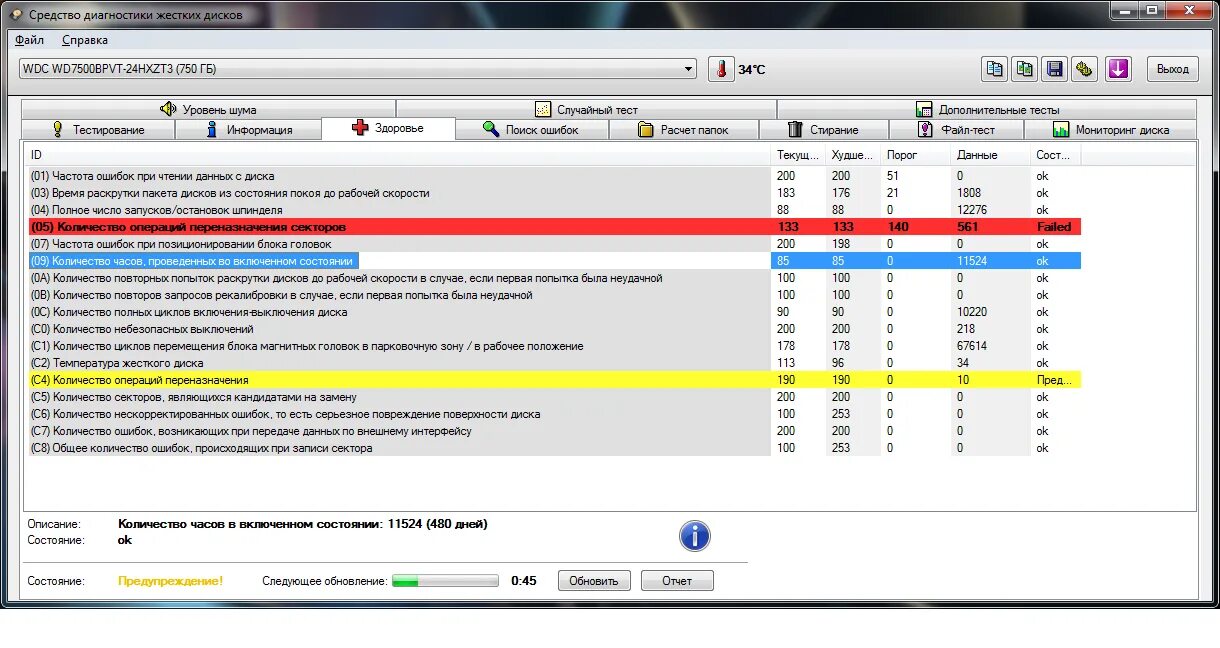Switch to the Уровень шума tab

(x=208, y=110)
